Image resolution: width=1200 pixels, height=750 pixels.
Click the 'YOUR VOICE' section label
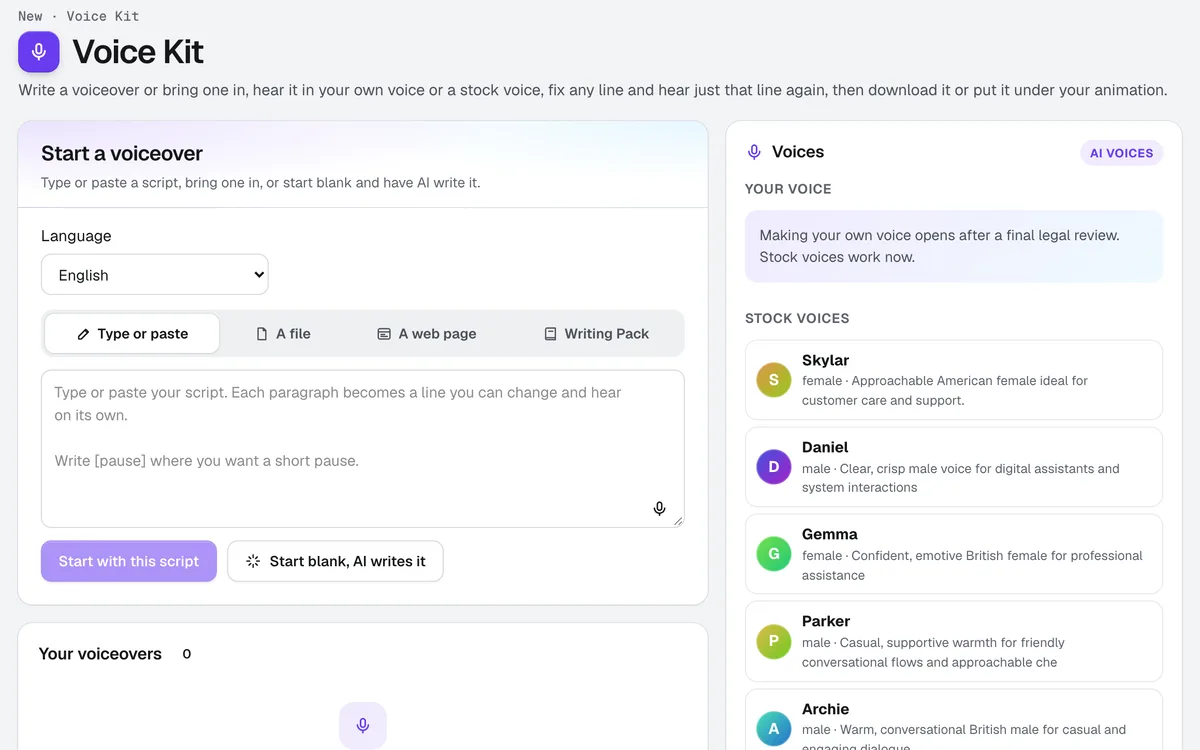click(788, 189)
